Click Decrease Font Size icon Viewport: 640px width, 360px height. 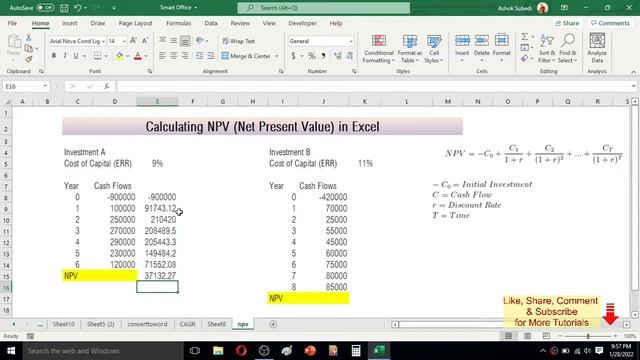tap(145, 41)
